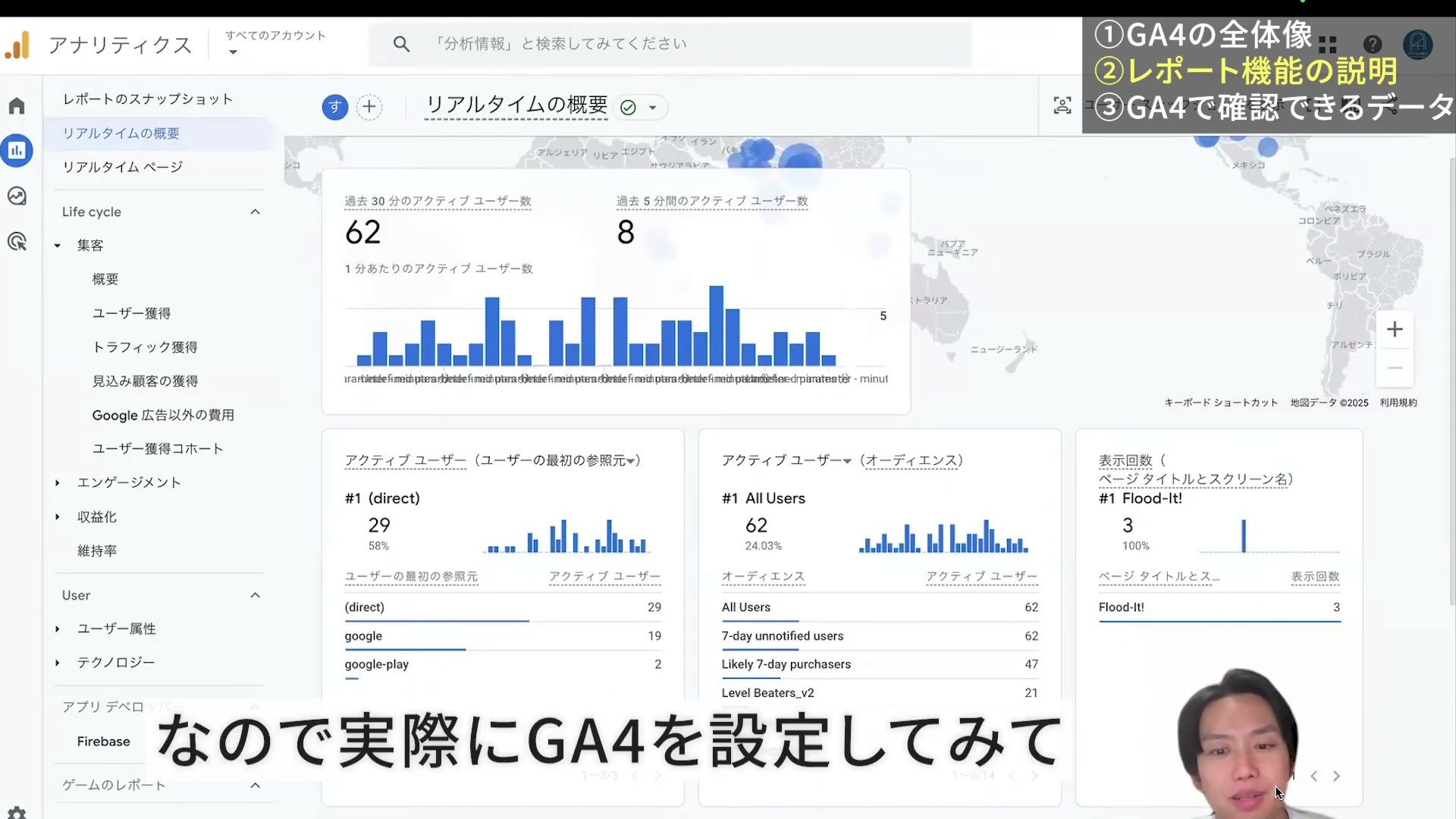Zoom out on the map
The width and height of the screenshot is (1456, 819).
(x=1395, y=369)
